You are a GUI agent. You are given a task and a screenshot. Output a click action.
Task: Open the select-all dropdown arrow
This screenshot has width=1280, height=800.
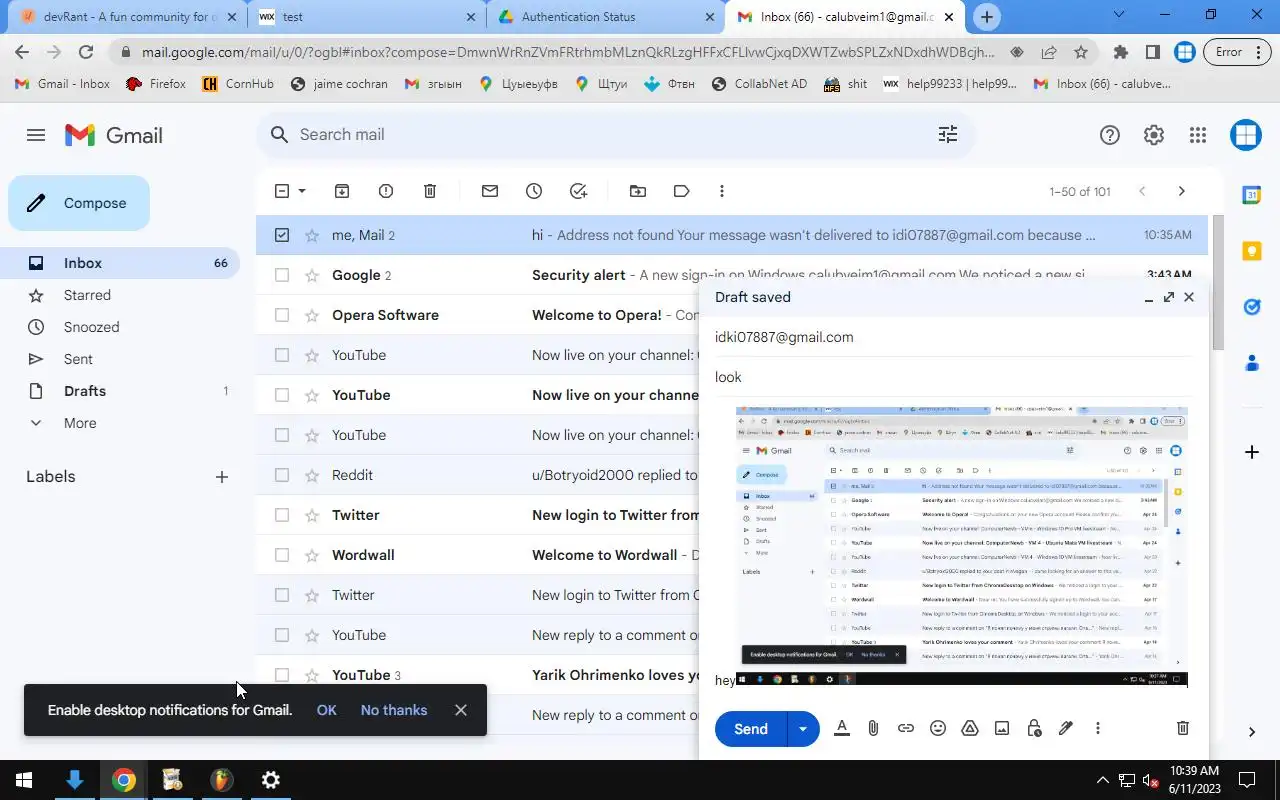pyautogui.click(x=302, y=191)
